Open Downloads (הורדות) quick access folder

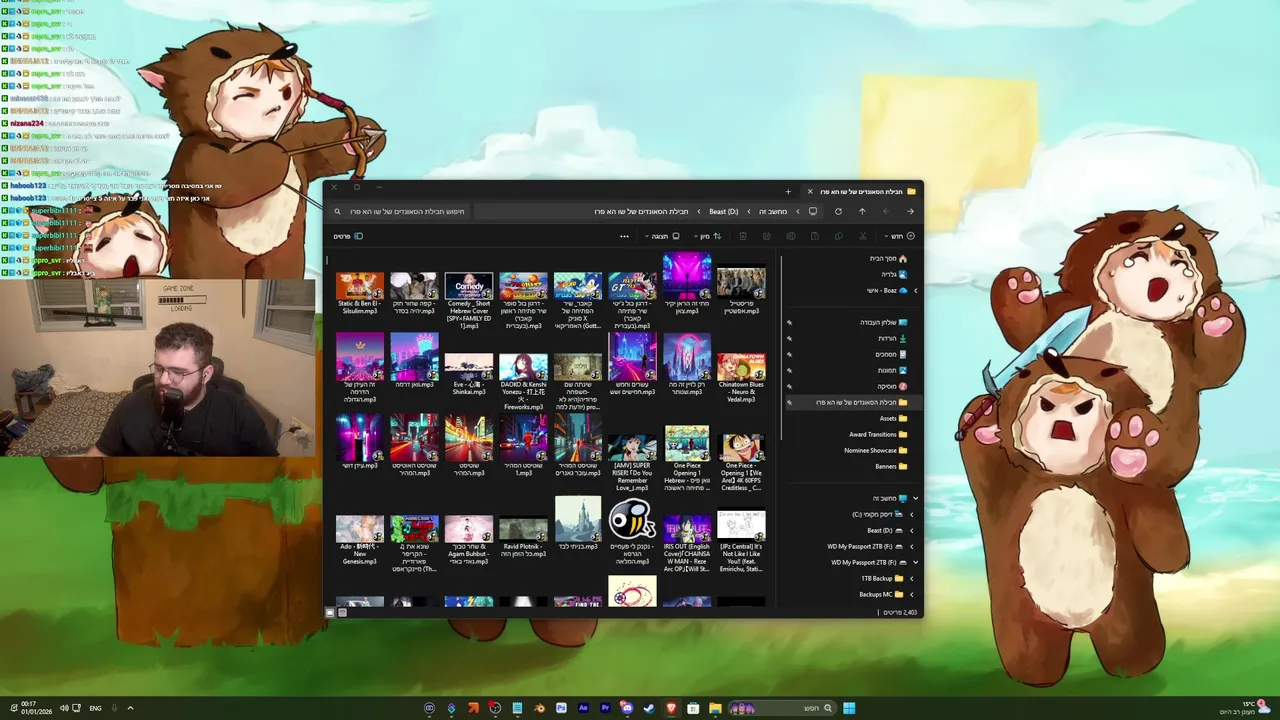pyautogui.click(x=892, y=338)
